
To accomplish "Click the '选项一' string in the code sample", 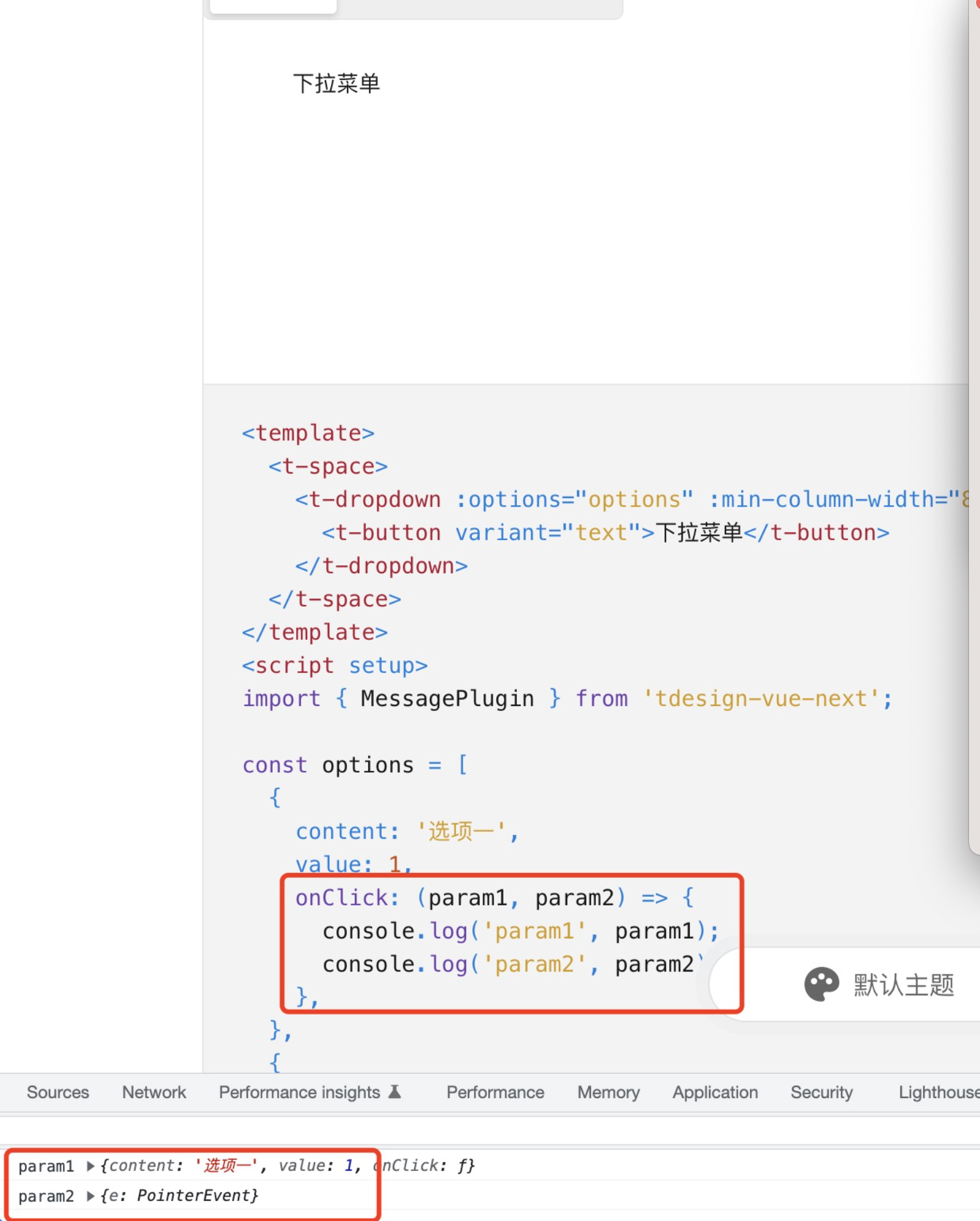I will click(461, 831).
